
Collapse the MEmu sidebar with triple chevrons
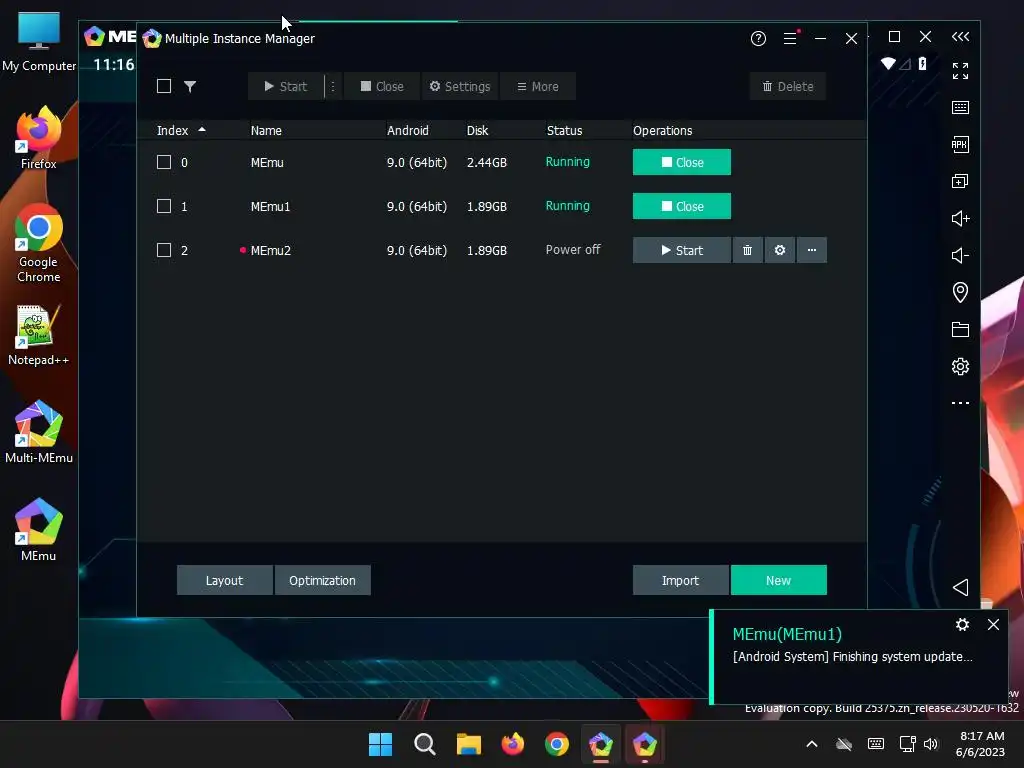[x=960, y=37]
